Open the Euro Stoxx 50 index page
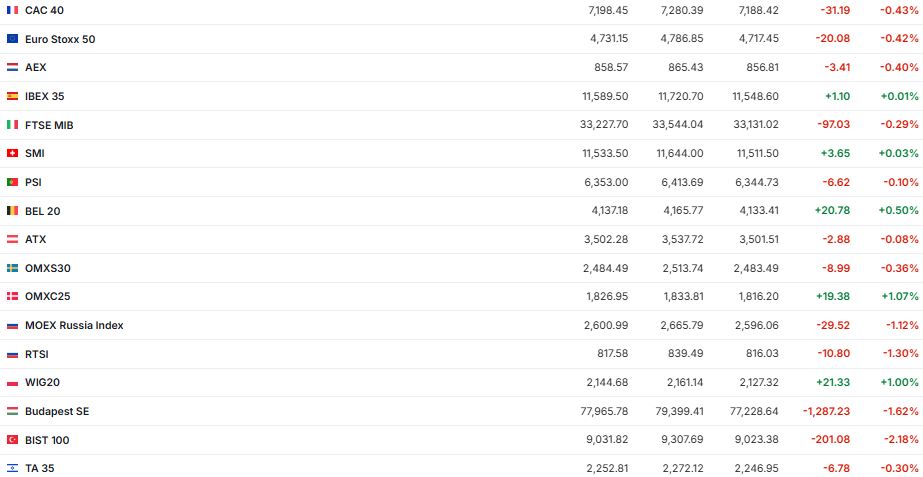The height and width of the screenshot is (477, 923). tap(60, 39)
